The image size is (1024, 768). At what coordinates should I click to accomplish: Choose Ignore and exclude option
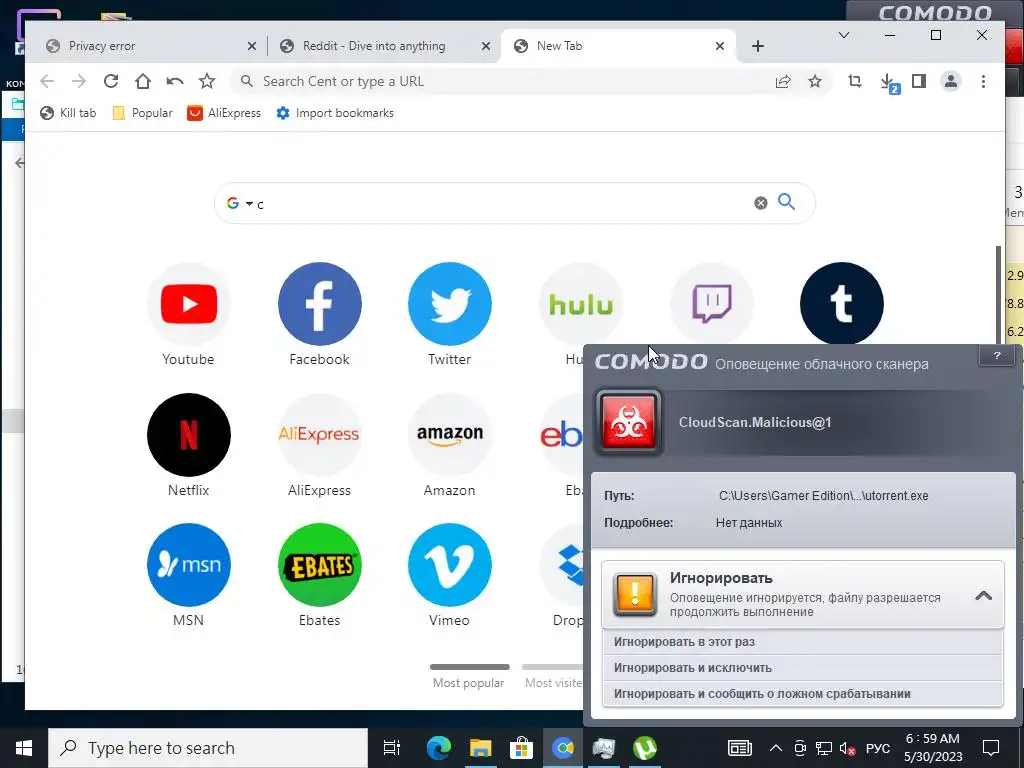click(802, 668)
